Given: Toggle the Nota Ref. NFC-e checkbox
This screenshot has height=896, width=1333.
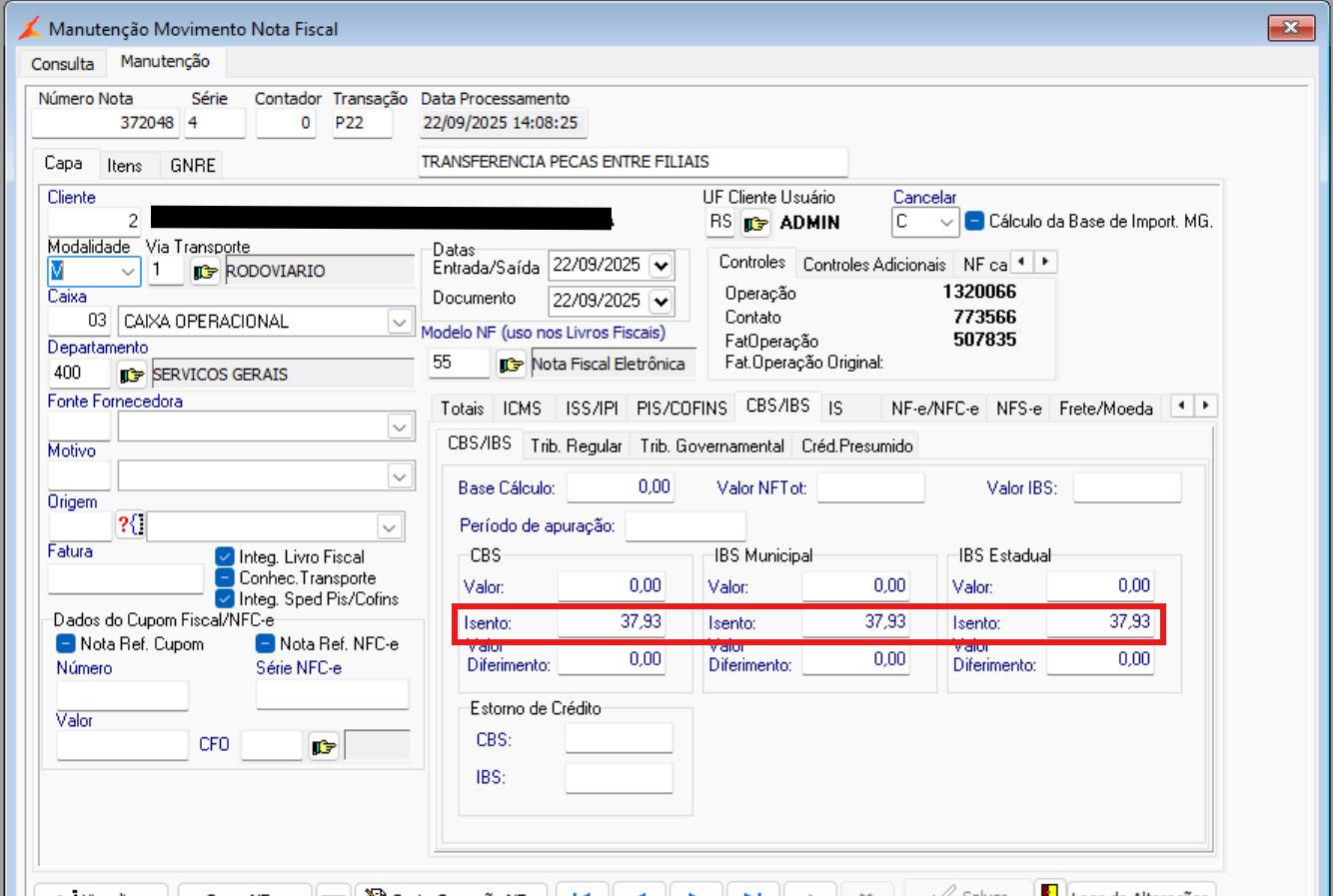Looking at the screenshot, I should (265, 644).
